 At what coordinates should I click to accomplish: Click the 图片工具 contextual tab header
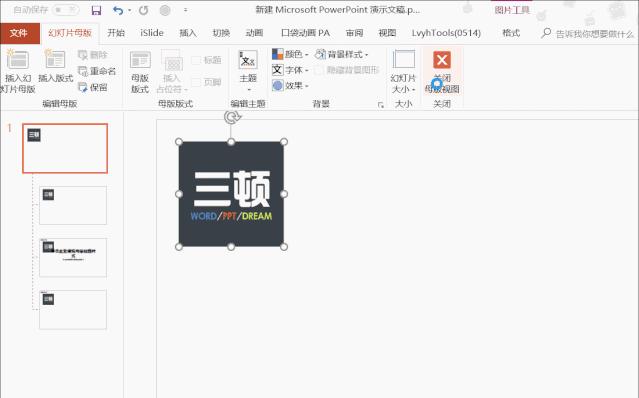[512, 10]
